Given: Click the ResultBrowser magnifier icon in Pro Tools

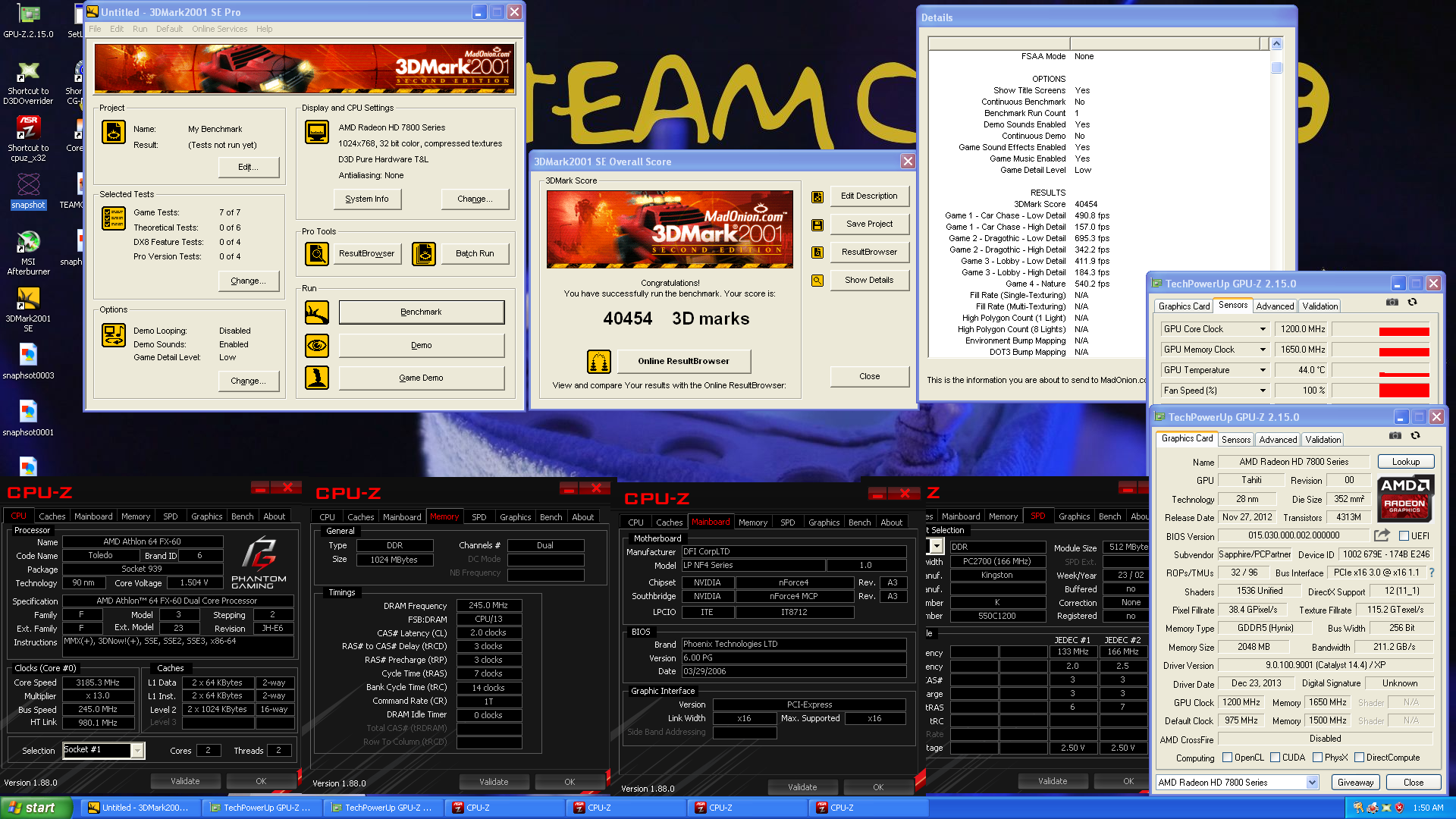Looking at the screenshot, I should tap(316, 253).
